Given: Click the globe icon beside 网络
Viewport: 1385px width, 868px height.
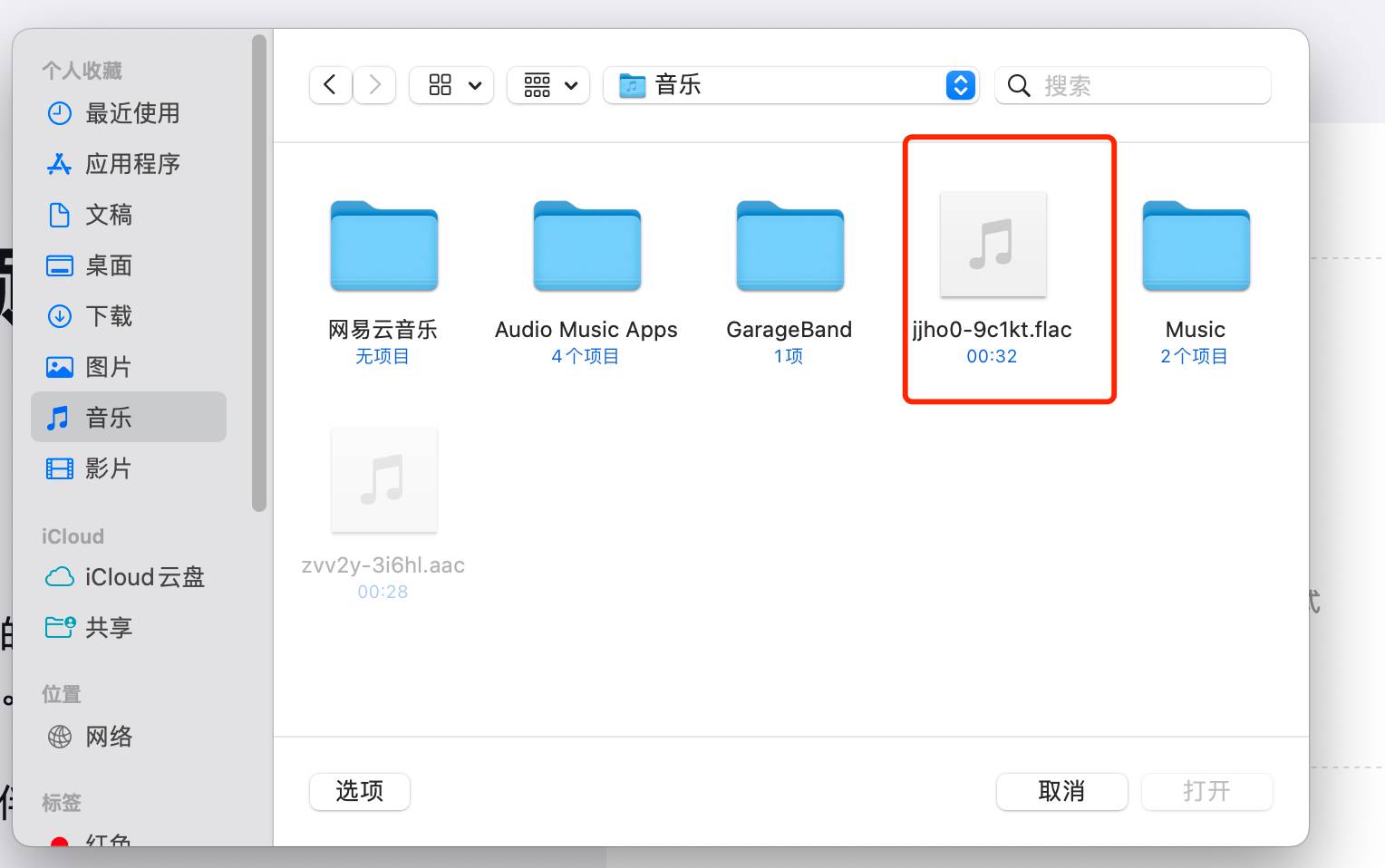Looking at the screenshot, I should (59, 737).
